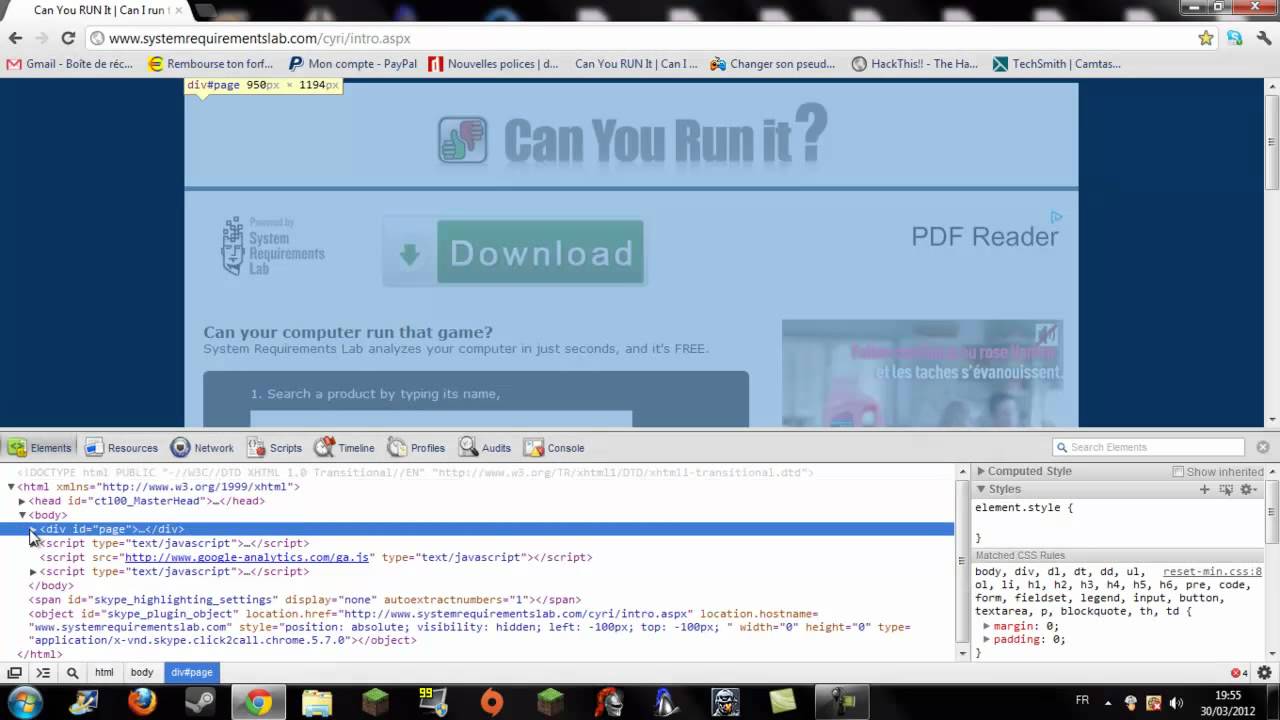Click the Search Elements field

pos(1148,447)
